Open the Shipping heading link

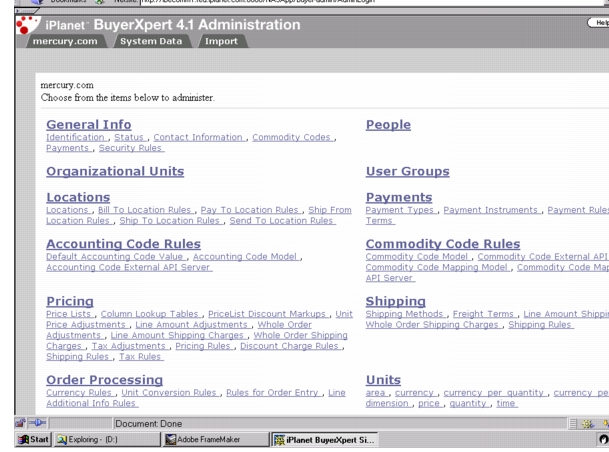(x=395, y=301)
